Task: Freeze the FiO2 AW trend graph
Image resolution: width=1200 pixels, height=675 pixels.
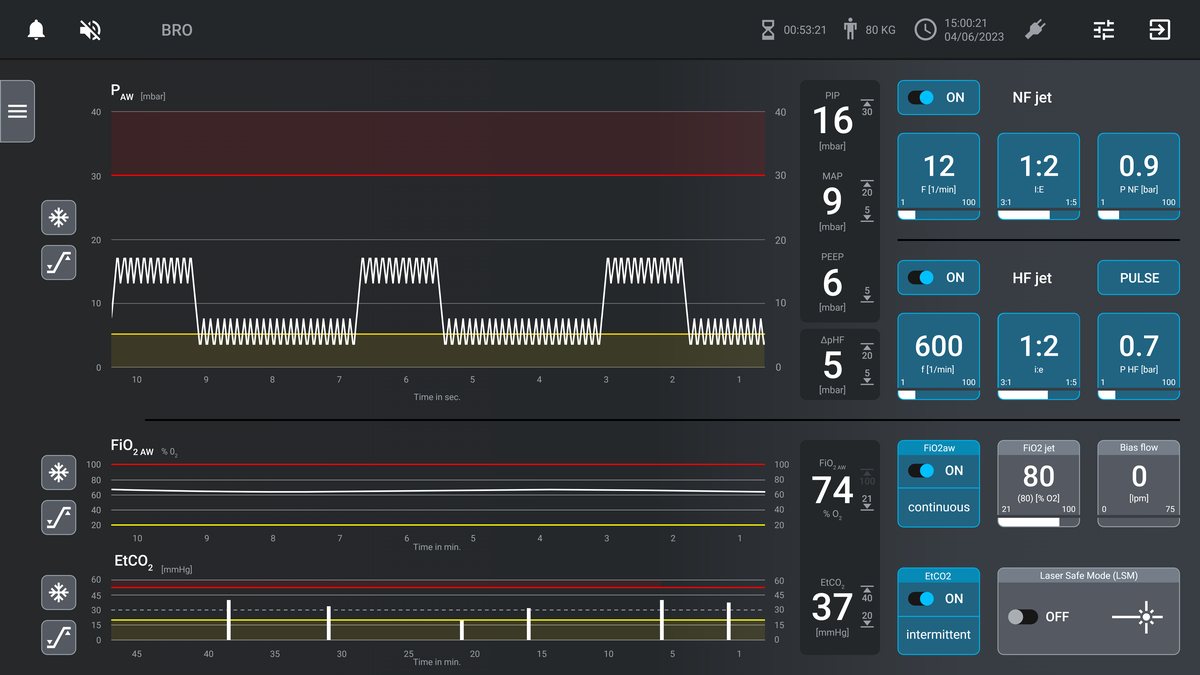Action: click(x=59, y=472)
